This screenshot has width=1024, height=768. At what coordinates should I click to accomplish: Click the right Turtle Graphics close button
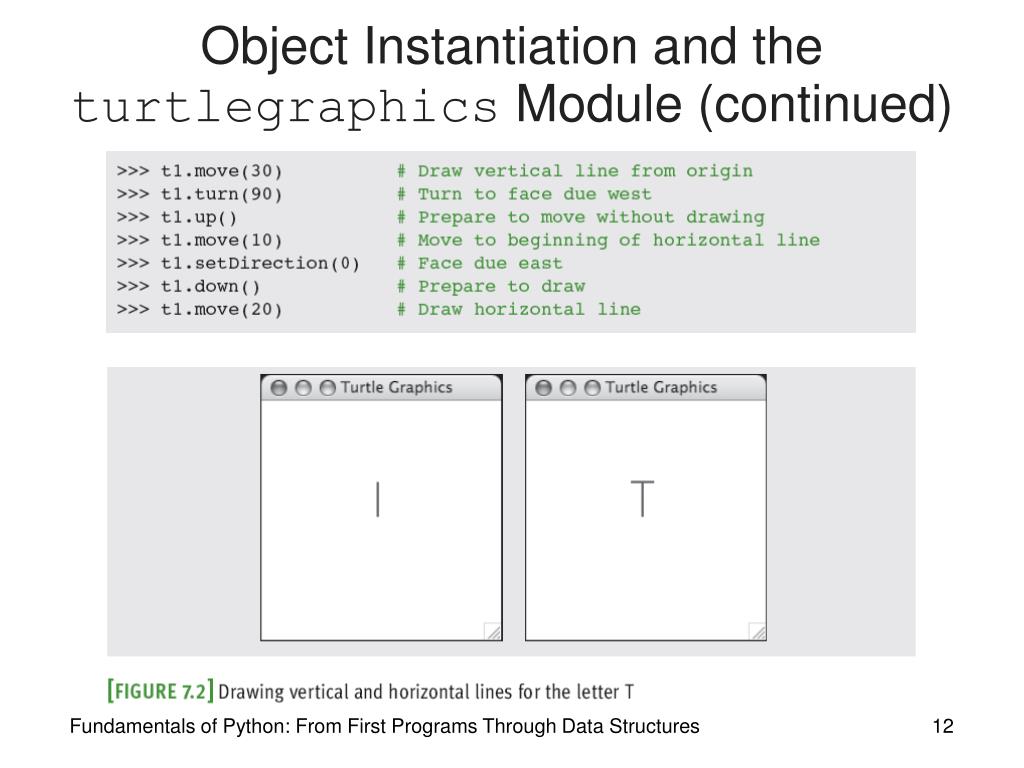point(543,388)
